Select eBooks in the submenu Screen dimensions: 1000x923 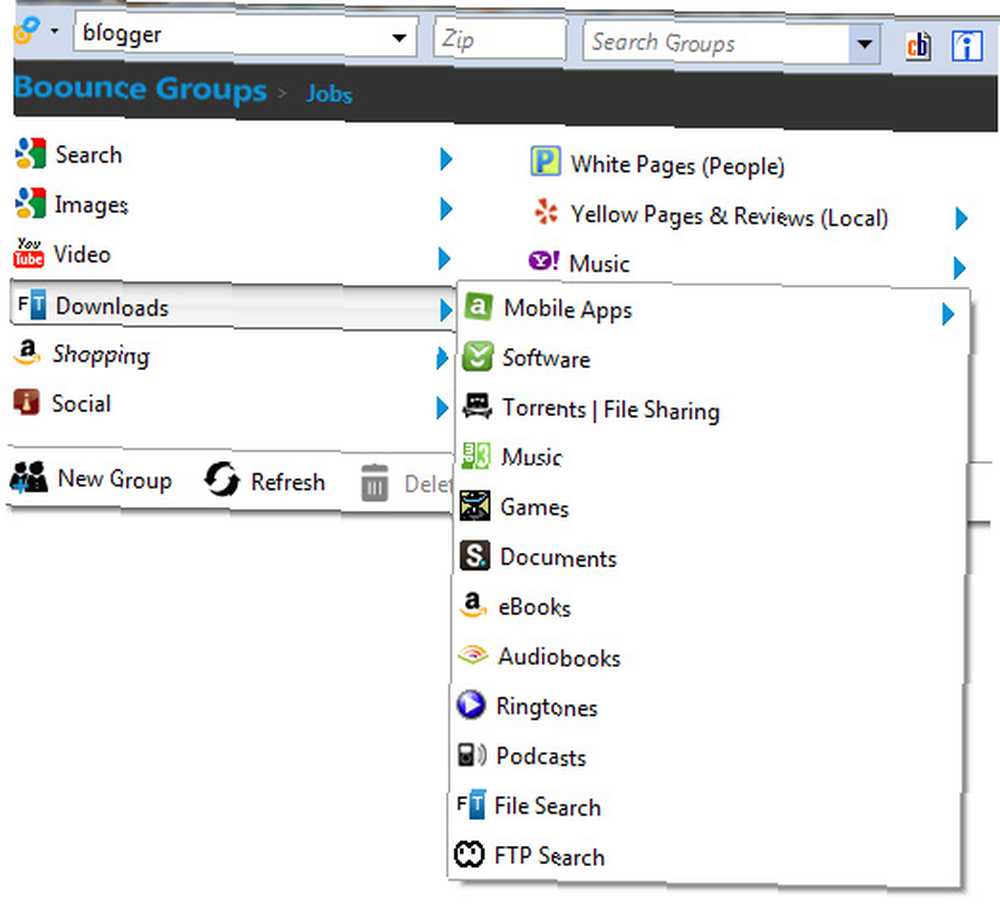coord(534,607)
